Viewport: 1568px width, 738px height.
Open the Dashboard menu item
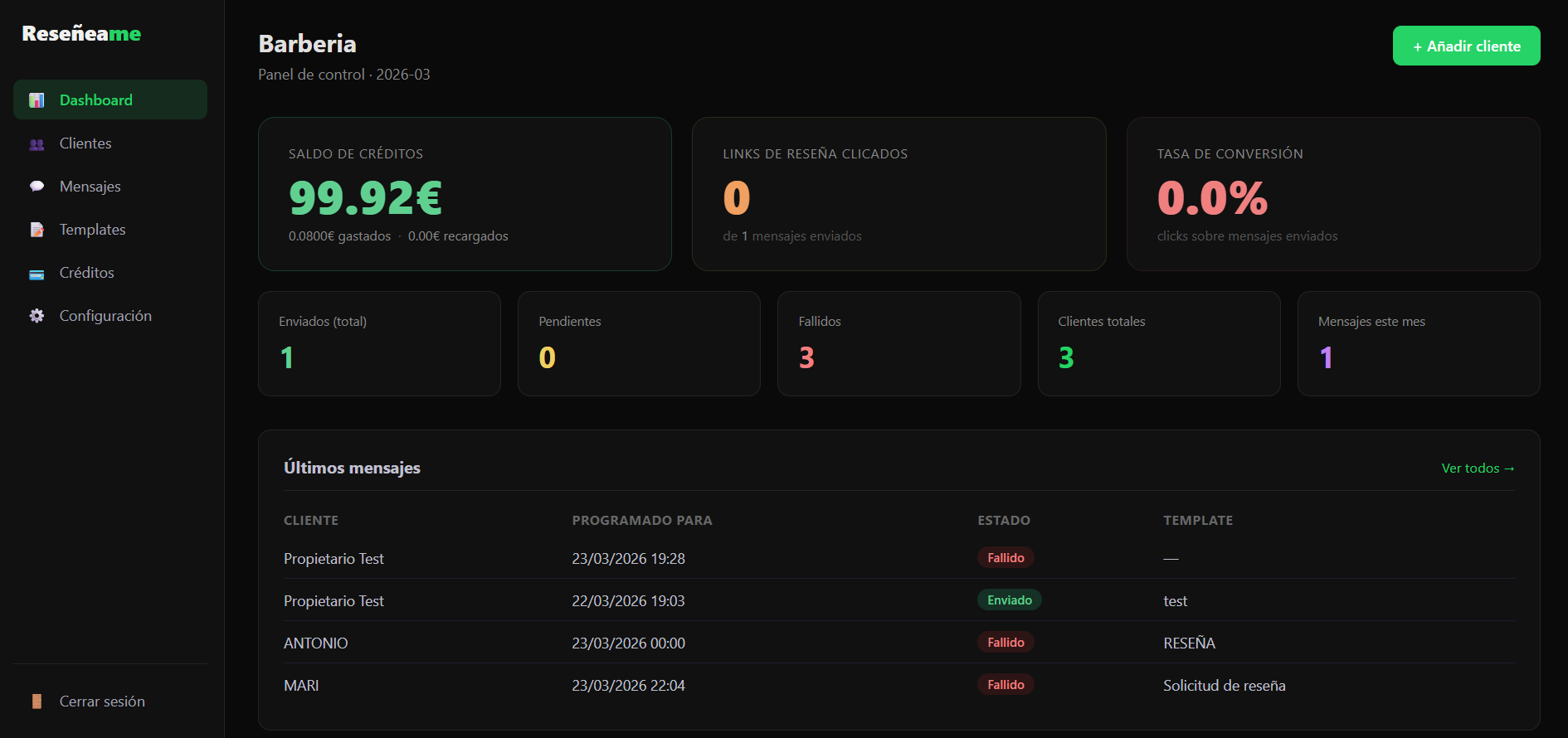(110, 100)
